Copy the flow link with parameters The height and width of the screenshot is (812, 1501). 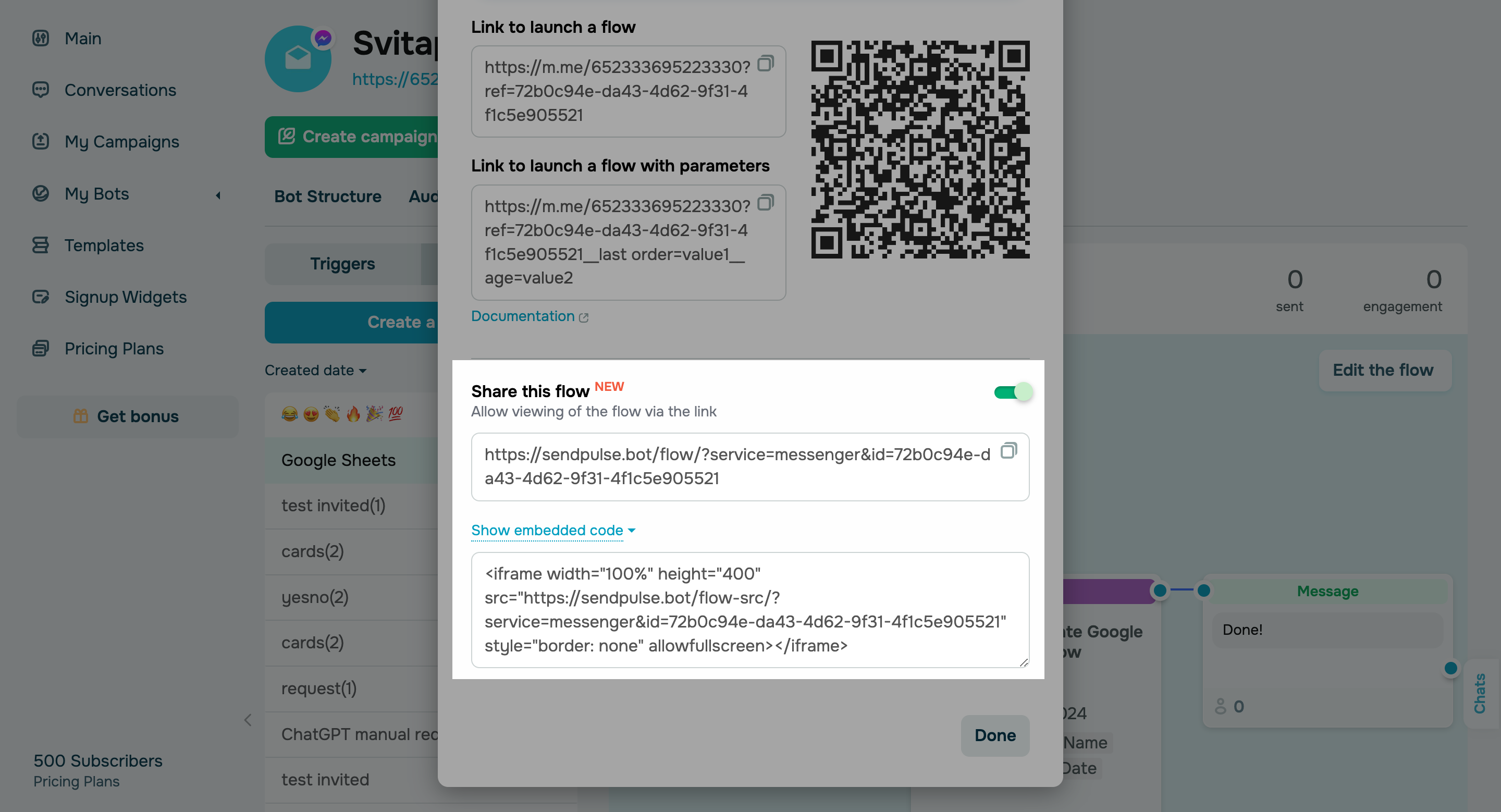766,203
